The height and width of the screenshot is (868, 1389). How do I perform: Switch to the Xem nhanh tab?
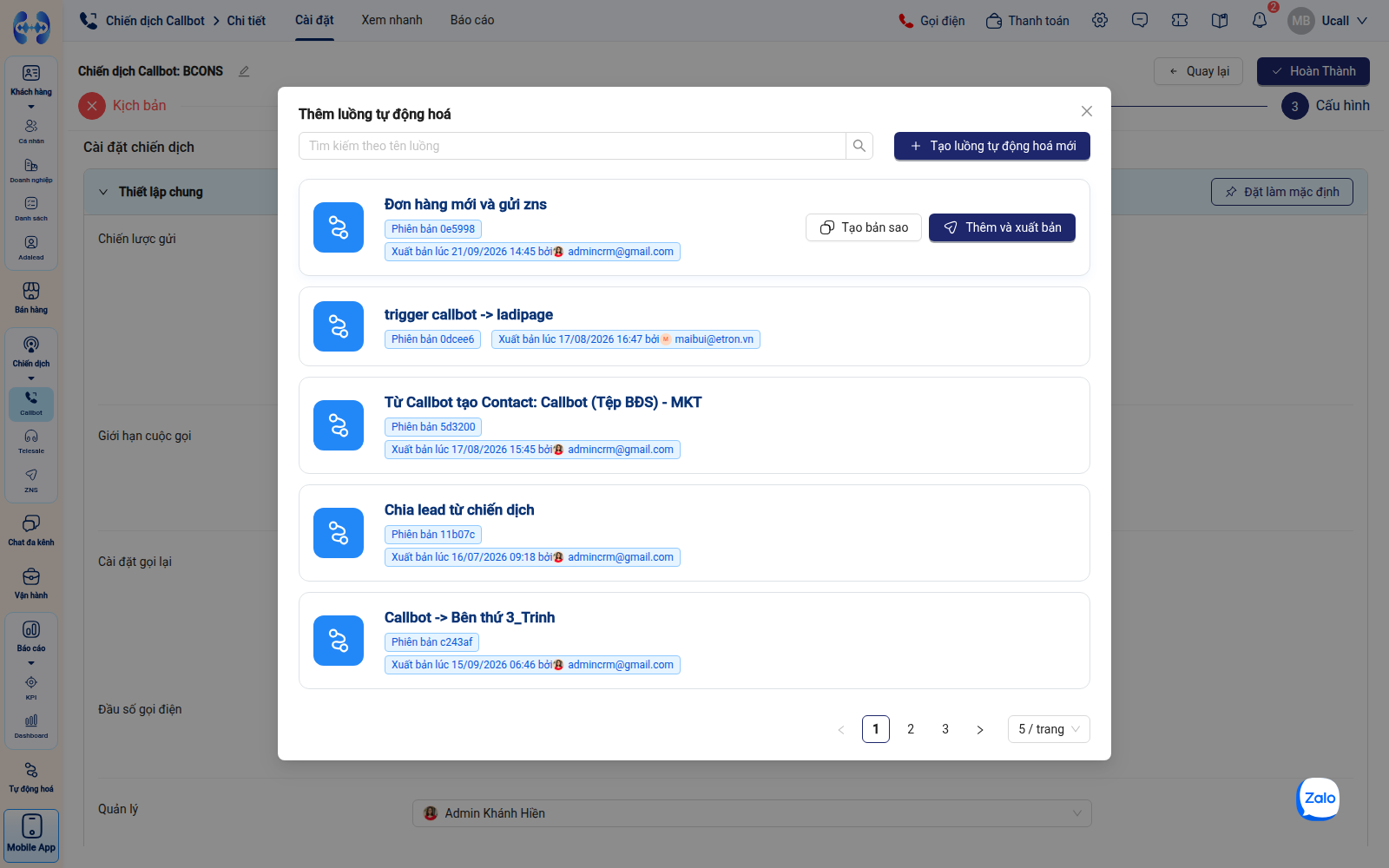pos(392,20)
